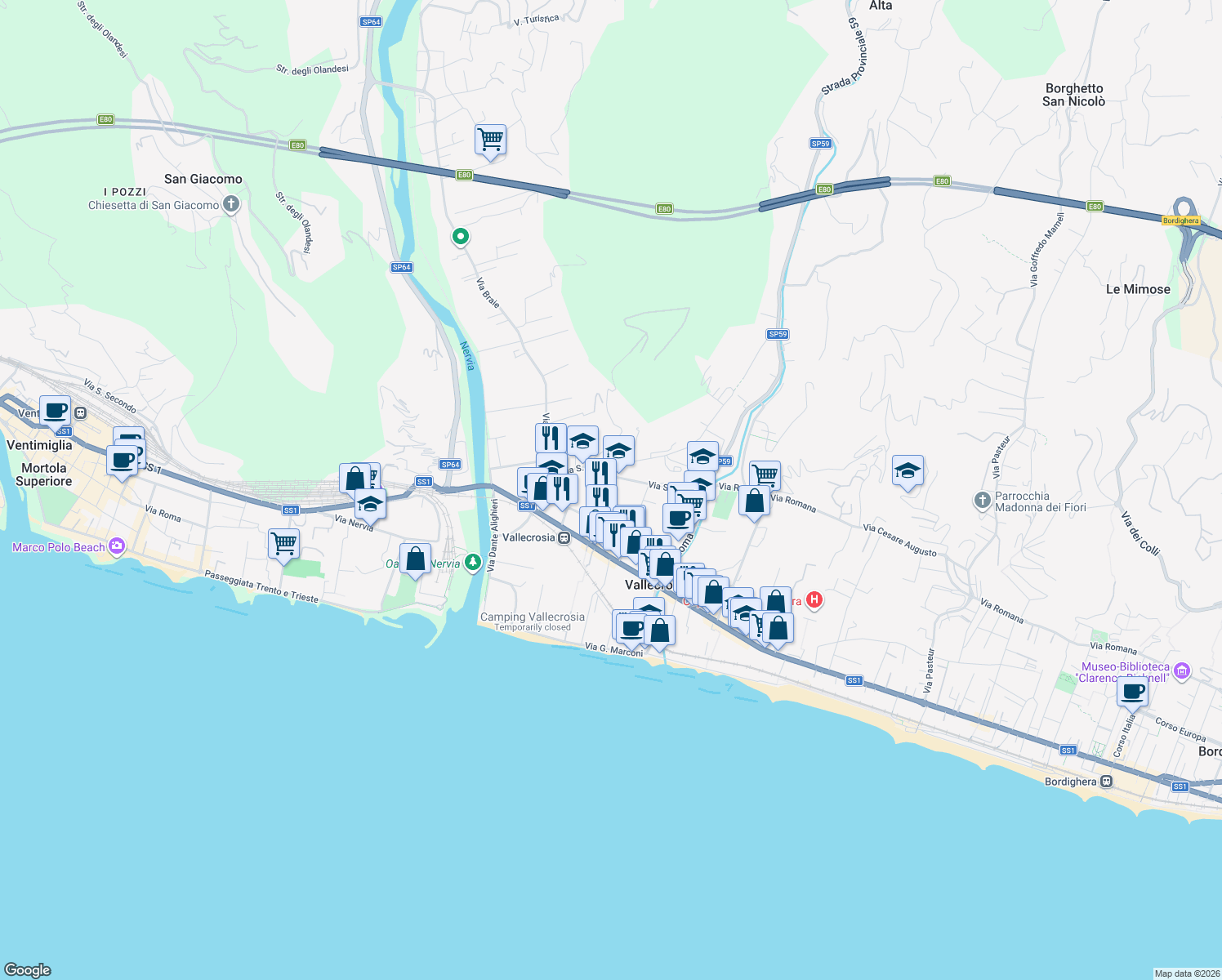Click the coffee cup icon near Bordighera shoreline

[1132, 692]
